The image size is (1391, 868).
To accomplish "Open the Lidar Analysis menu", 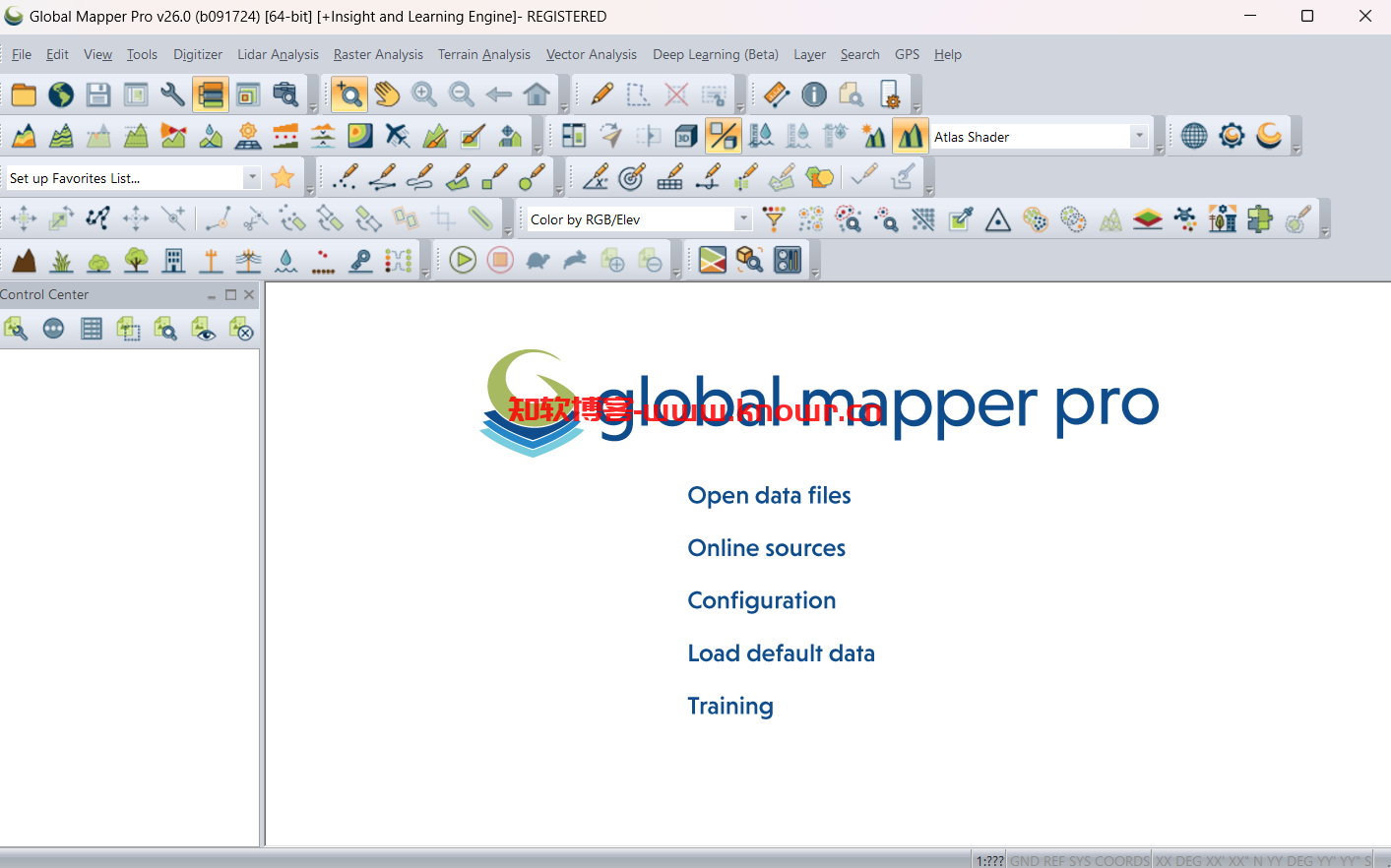I will click(278, 54).
